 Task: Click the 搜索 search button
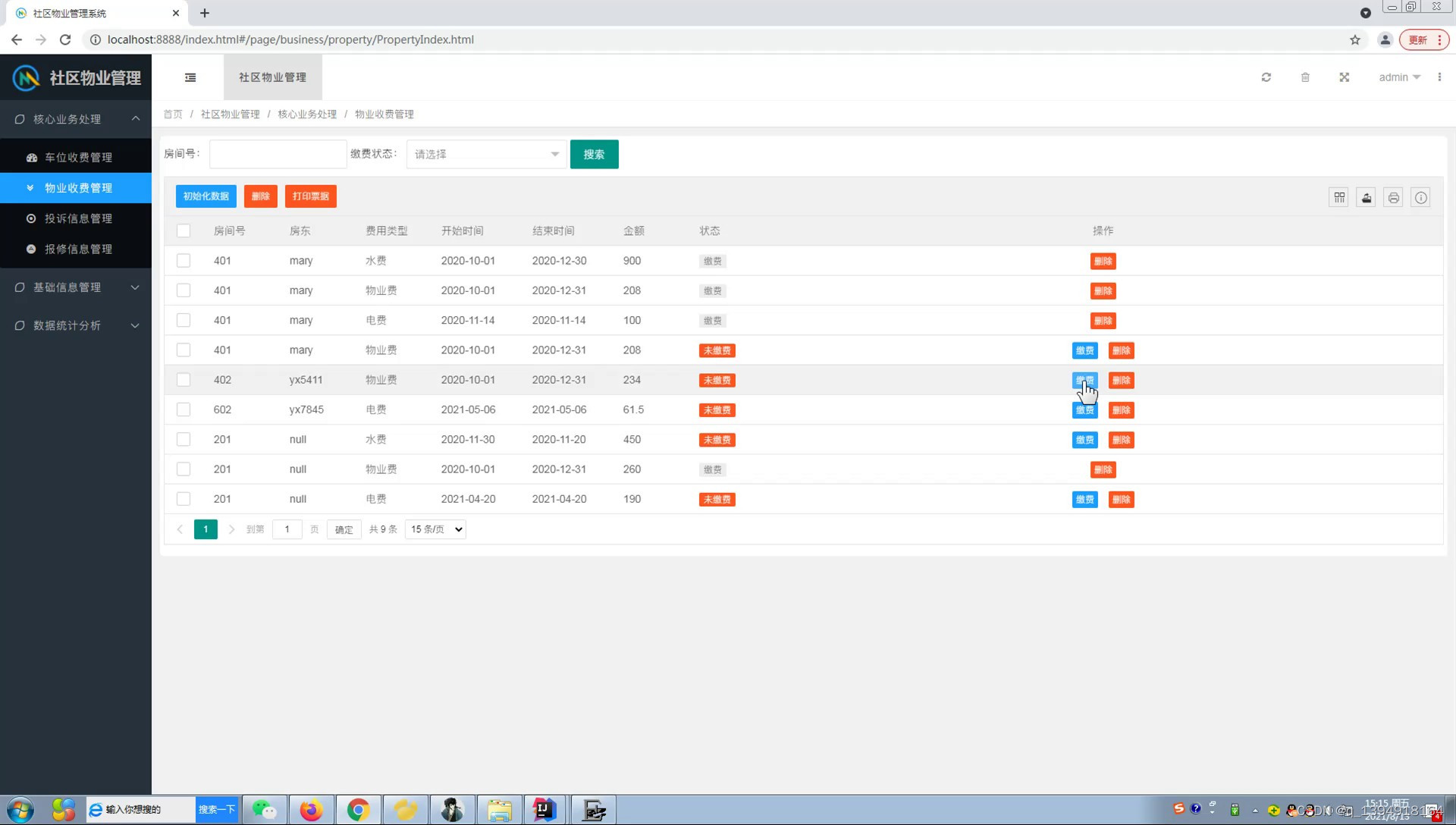(594, 154)
